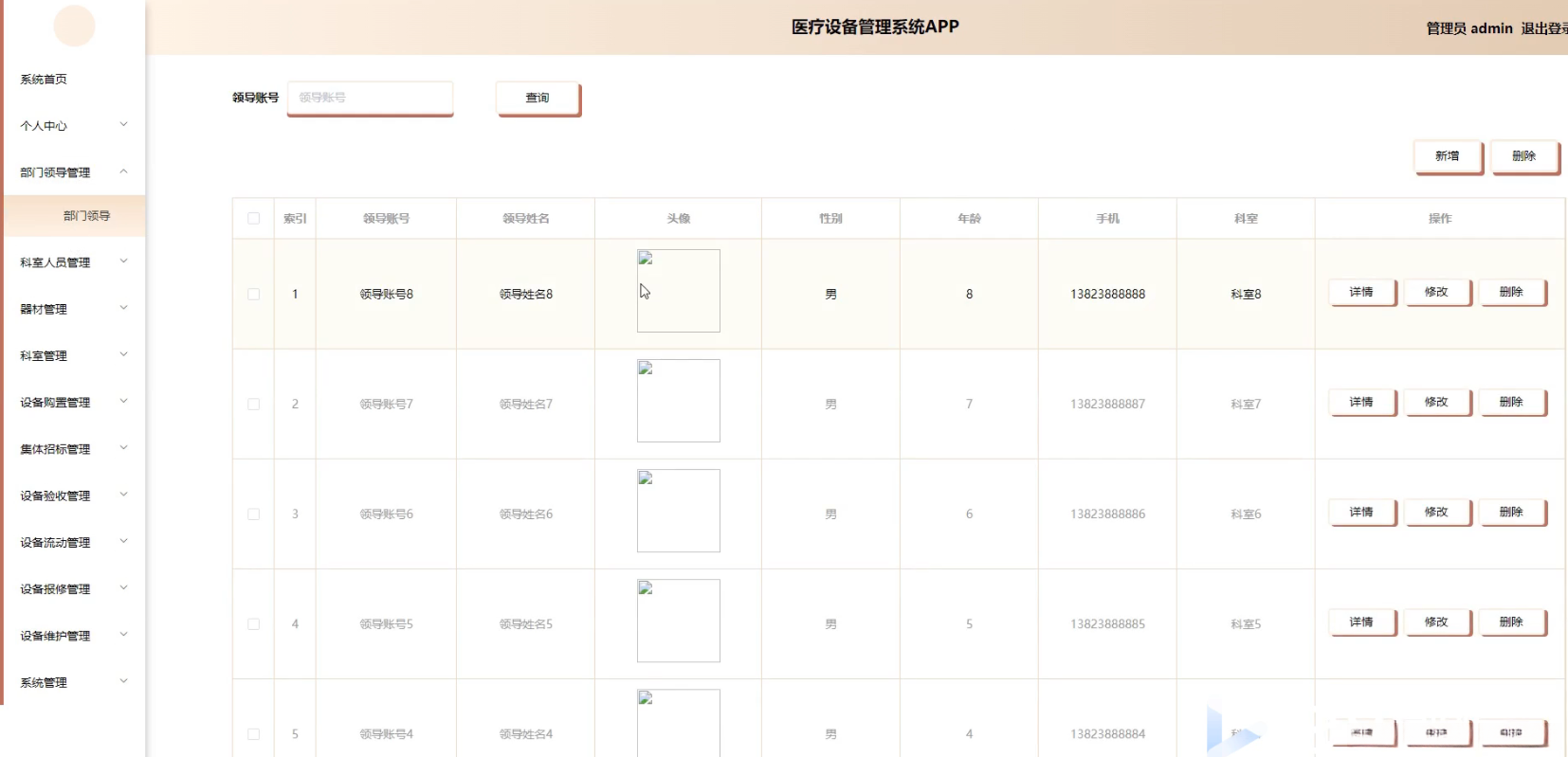This screenshot has width=1568, height=757.
Task: Click the 领导账号 column header
Action: point(386,218)
